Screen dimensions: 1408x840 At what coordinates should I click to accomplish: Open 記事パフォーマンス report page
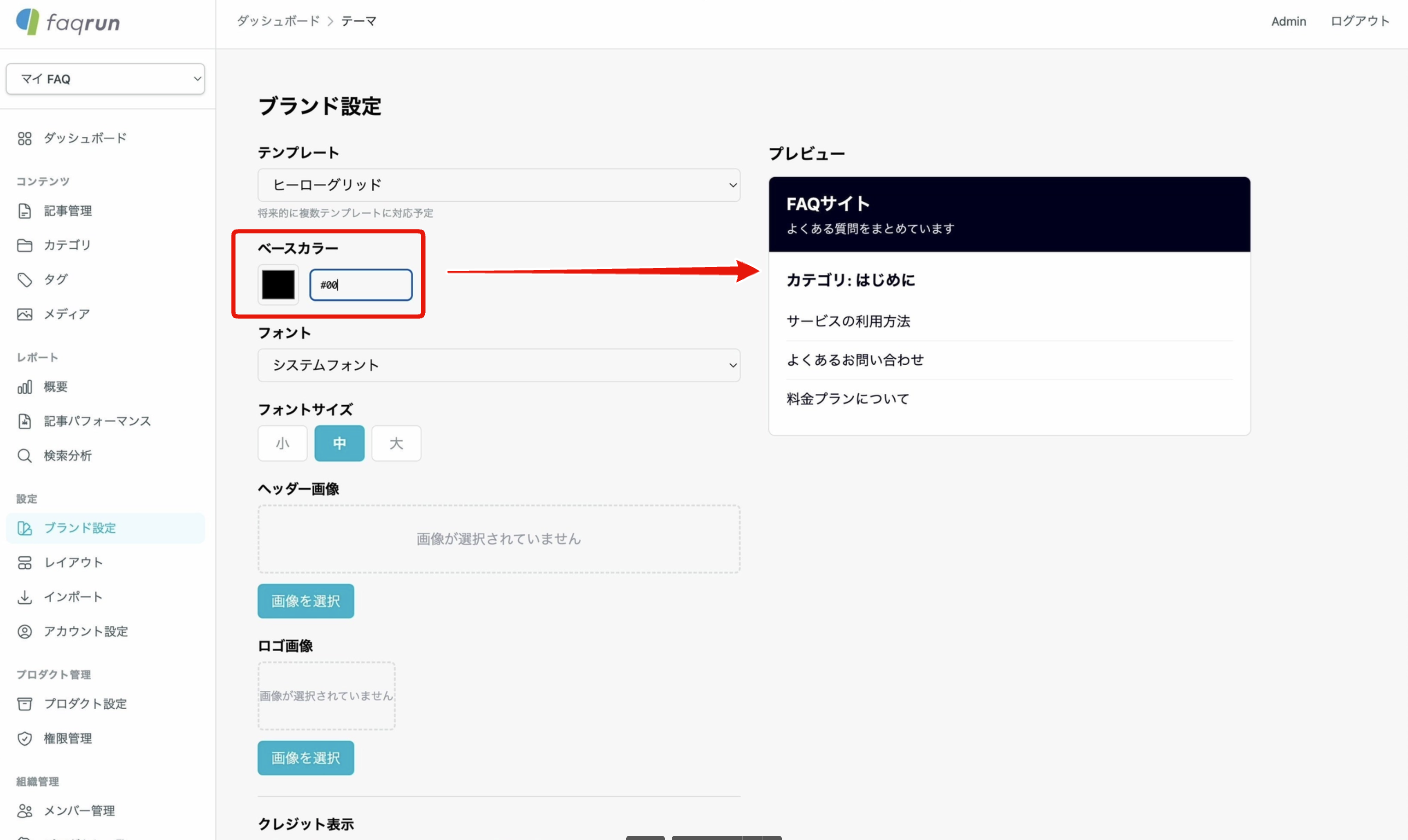tap(106, 421)
